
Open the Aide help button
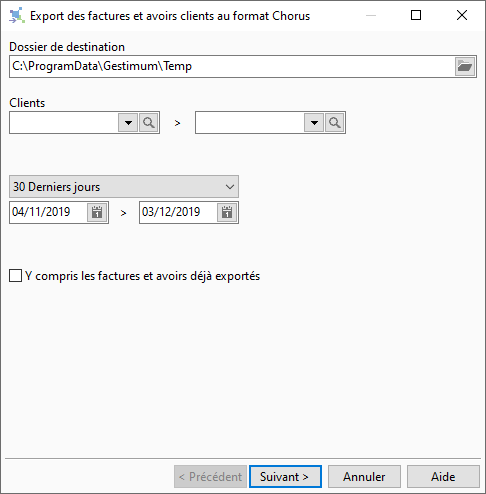pyautogui.click(x=443, y=477)
